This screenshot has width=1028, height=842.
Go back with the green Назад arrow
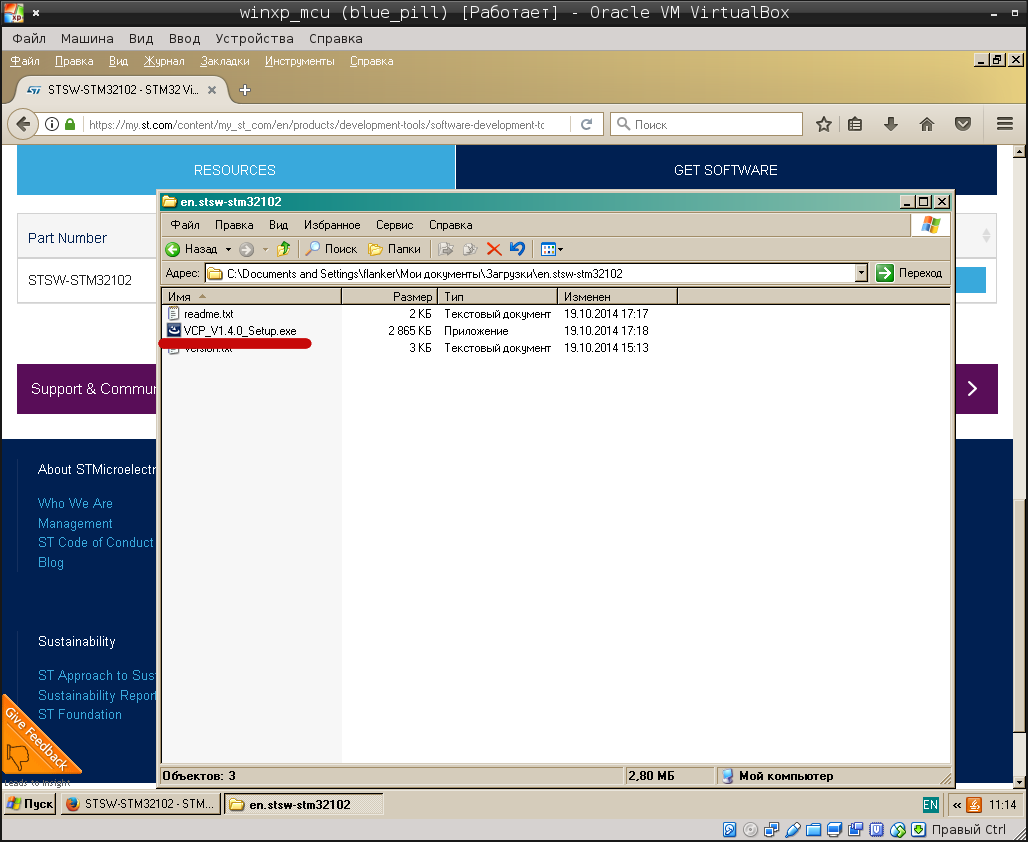[x=191, y=249]
